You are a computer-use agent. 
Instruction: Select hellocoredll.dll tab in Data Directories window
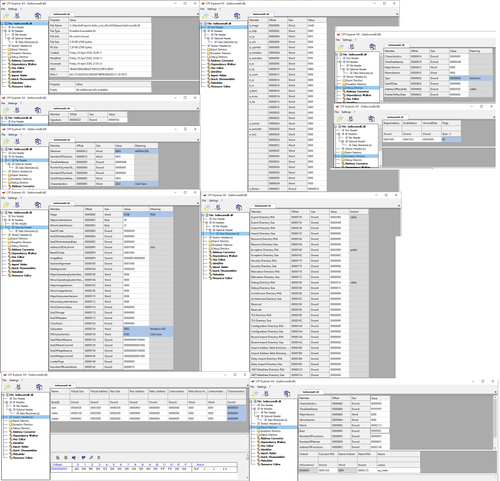click(263, 206)
